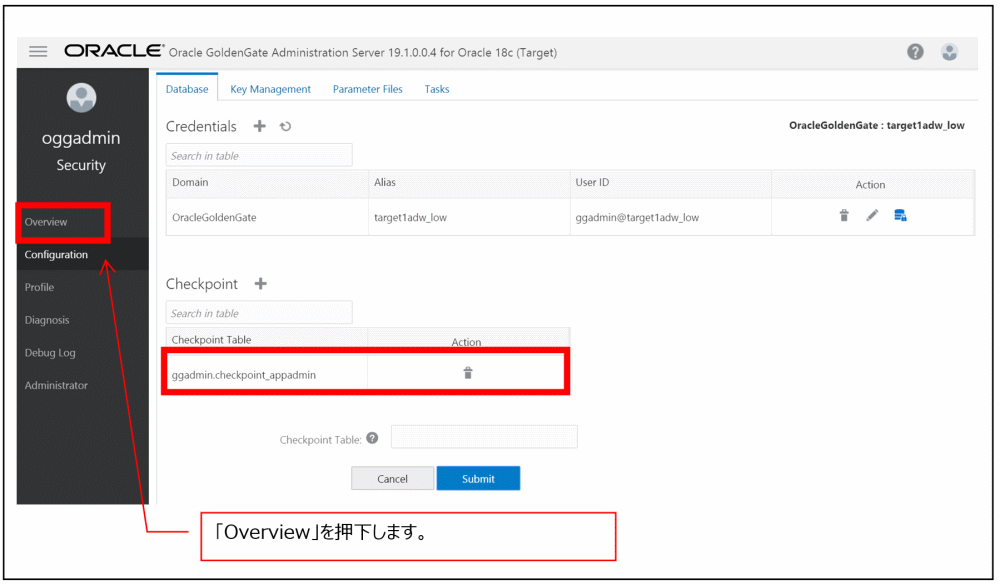Delete the target1adw_low credential

point(844,215)
